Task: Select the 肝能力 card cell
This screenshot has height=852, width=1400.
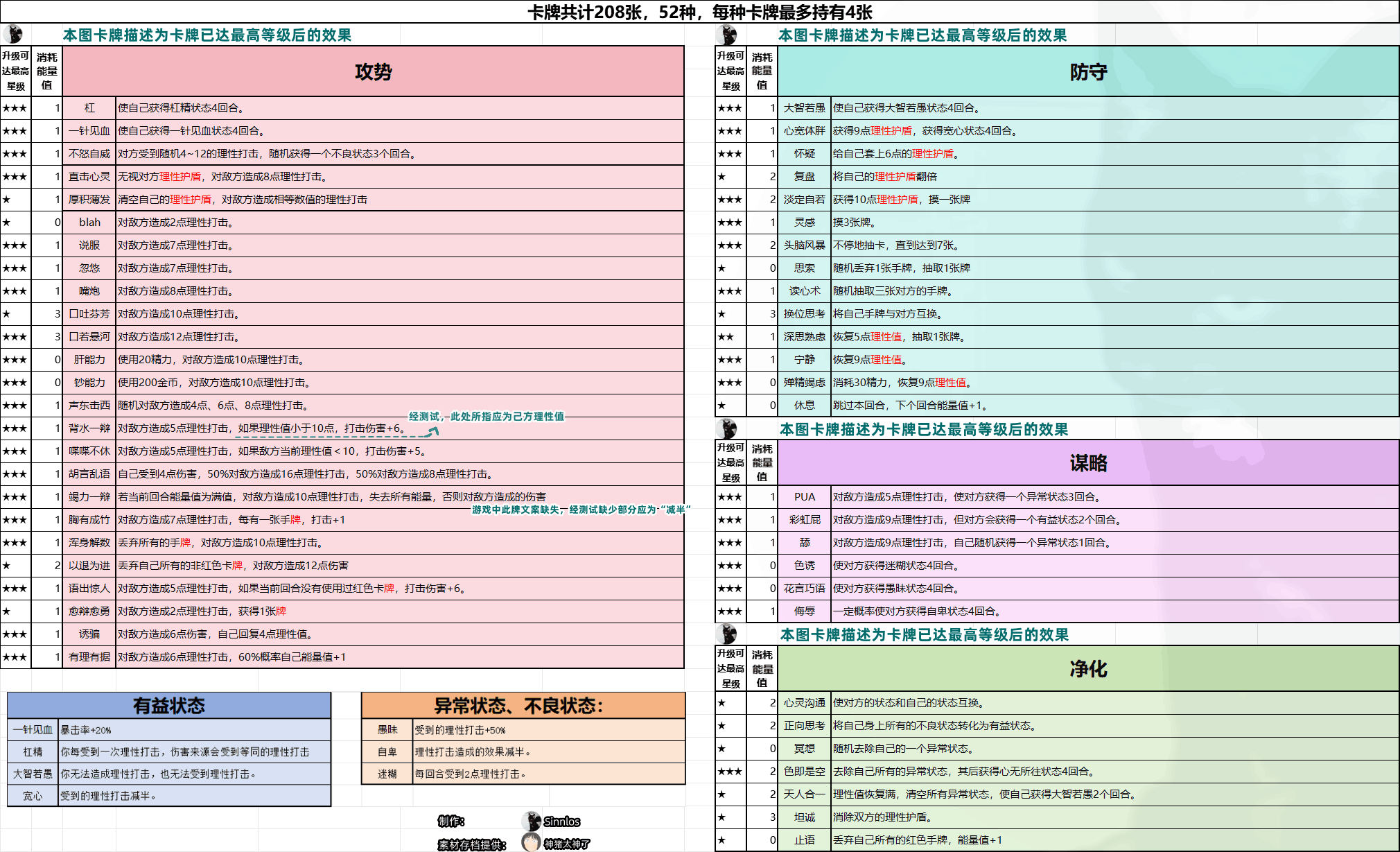Action: click(x=89, y=360)
